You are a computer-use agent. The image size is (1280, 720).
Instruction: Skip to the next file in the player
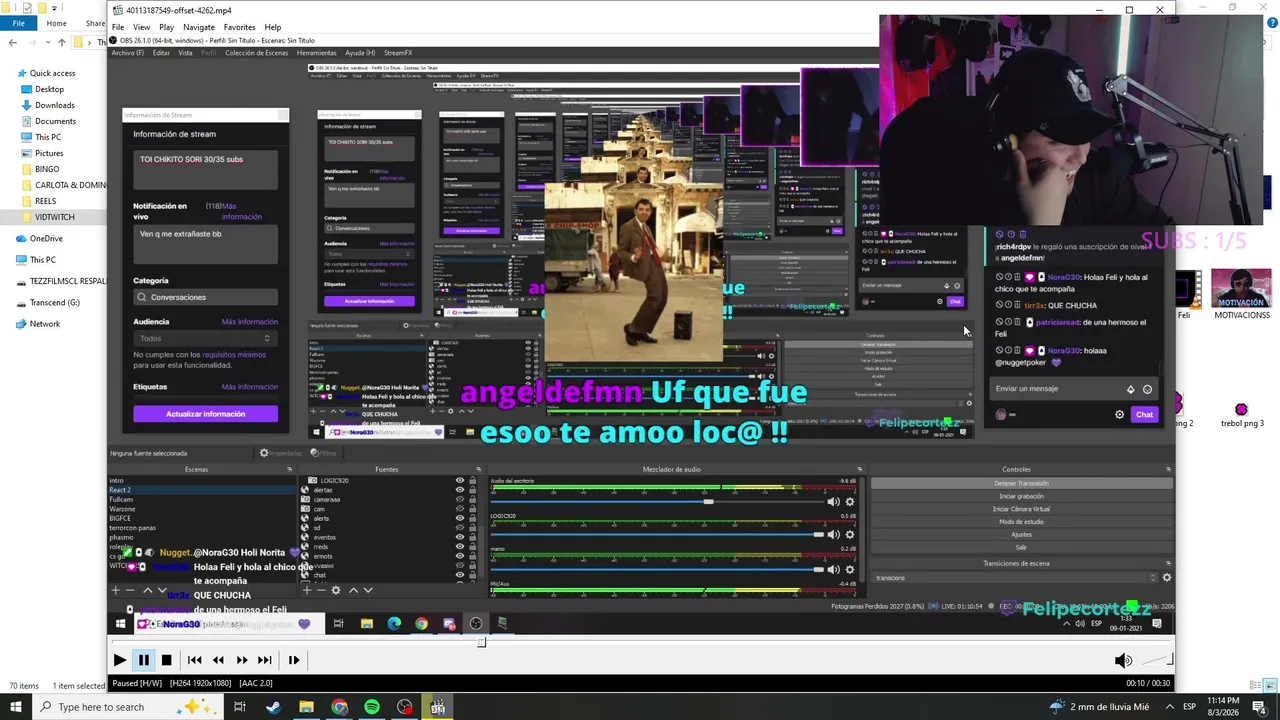click(x=264, y=660)
